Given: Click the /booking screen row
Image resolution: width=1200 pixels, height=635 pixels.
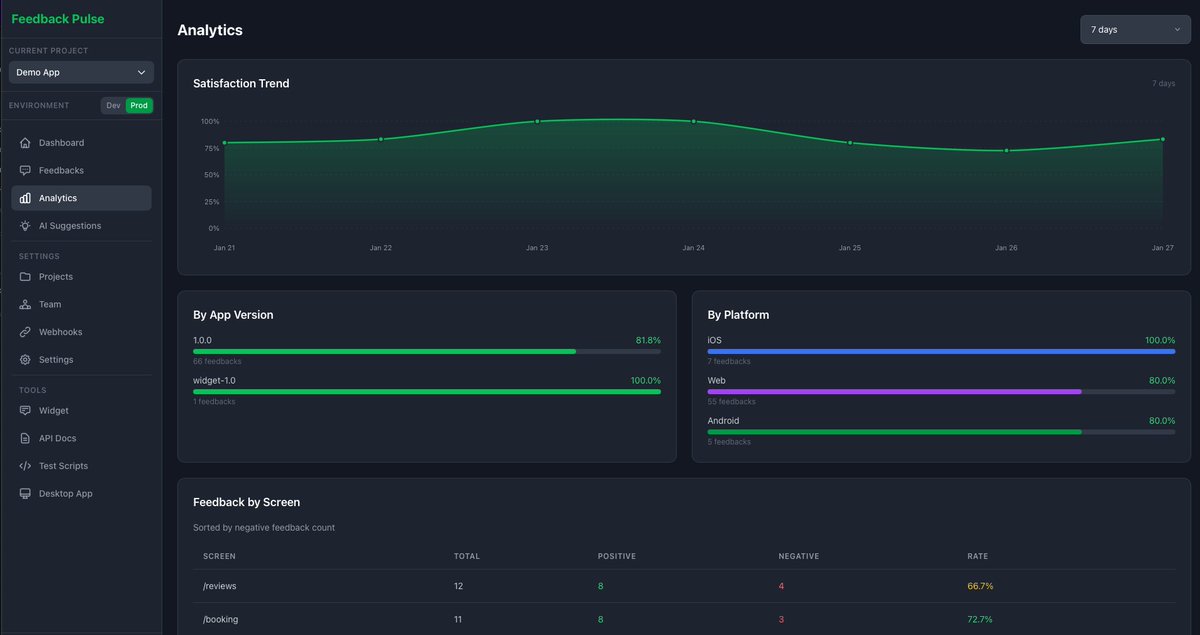Looking at the screenshot, I should click(x=684, y=619).
